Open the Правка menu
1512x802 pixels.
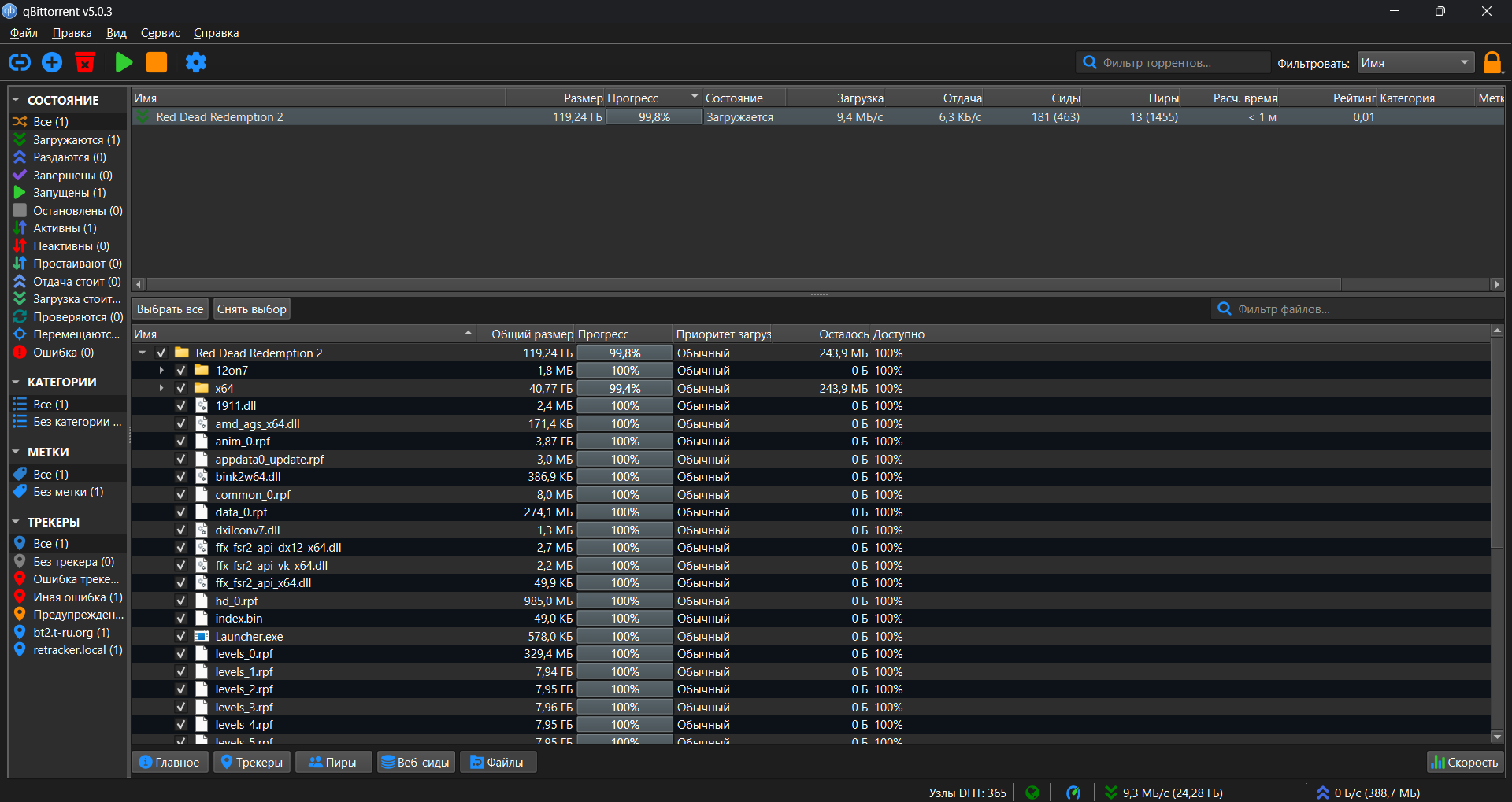point(72,33)
